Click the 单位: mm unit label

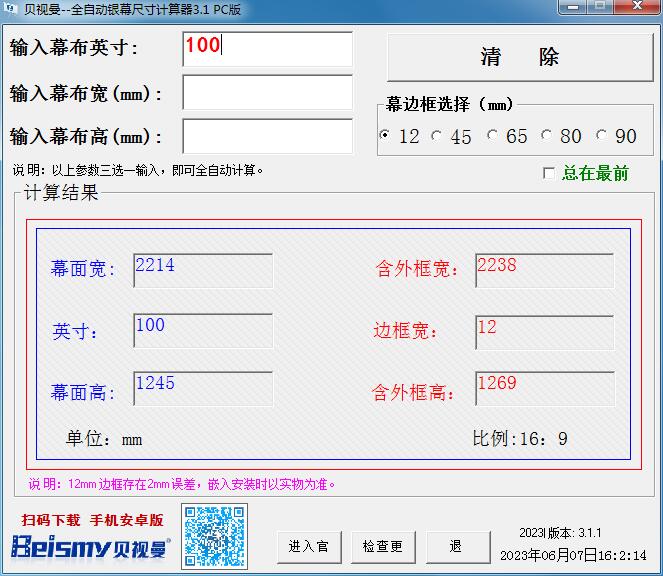(104, 439)
